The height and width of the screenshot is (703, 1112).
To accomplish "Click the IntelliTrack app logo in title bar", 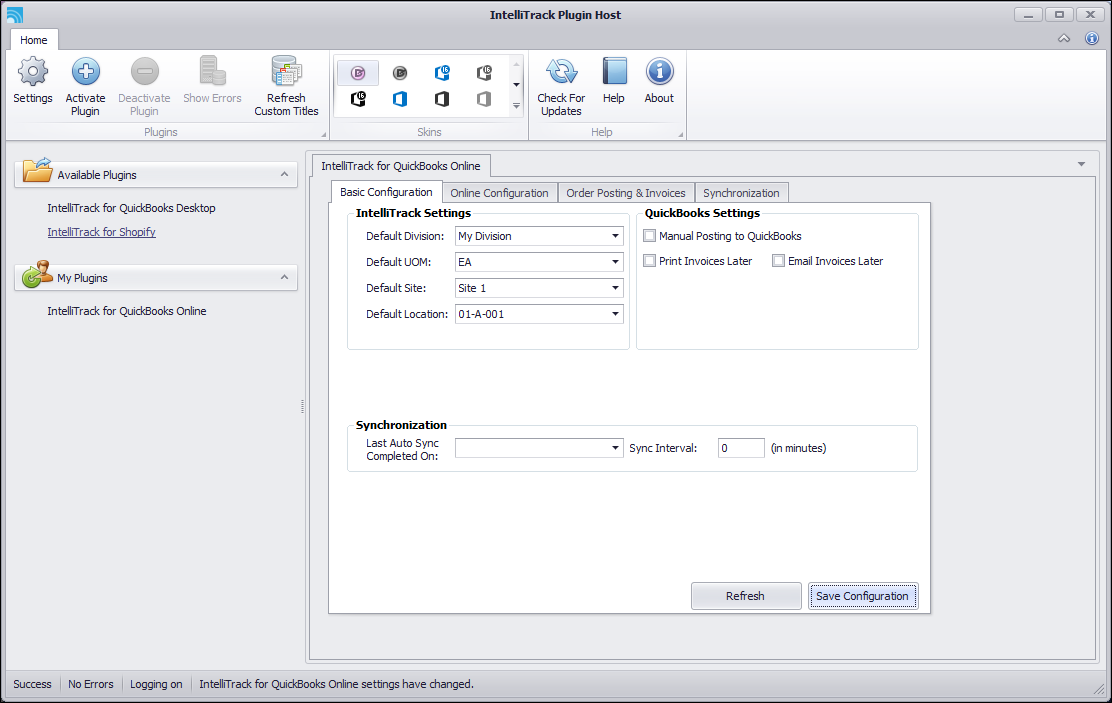I will pos(14,14).
